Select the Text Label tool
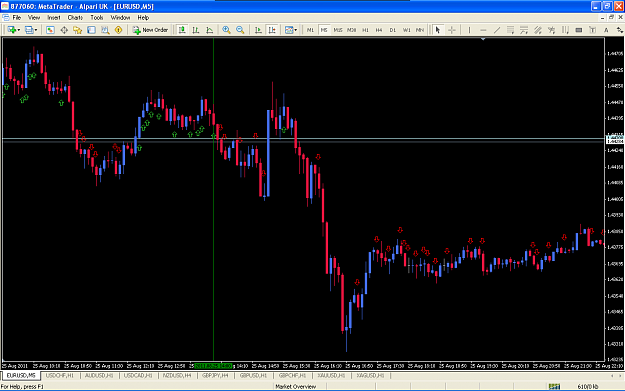Viewport: 625px width, 391px height. (592, 30)
